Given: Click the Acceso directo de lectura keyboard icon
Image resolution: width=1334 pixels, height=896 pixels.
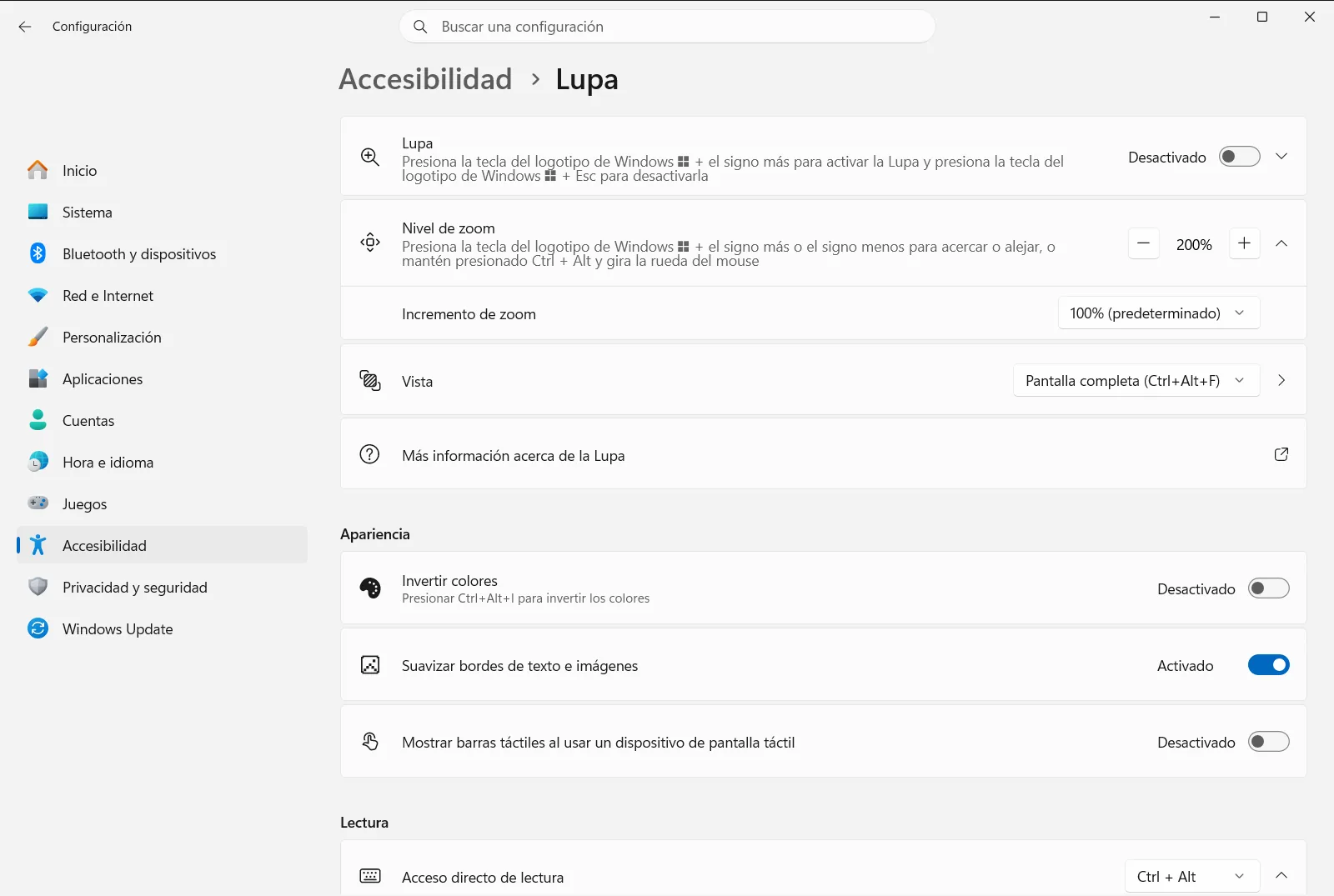Looking at the screenshot, I should click(x=370, y=876).
